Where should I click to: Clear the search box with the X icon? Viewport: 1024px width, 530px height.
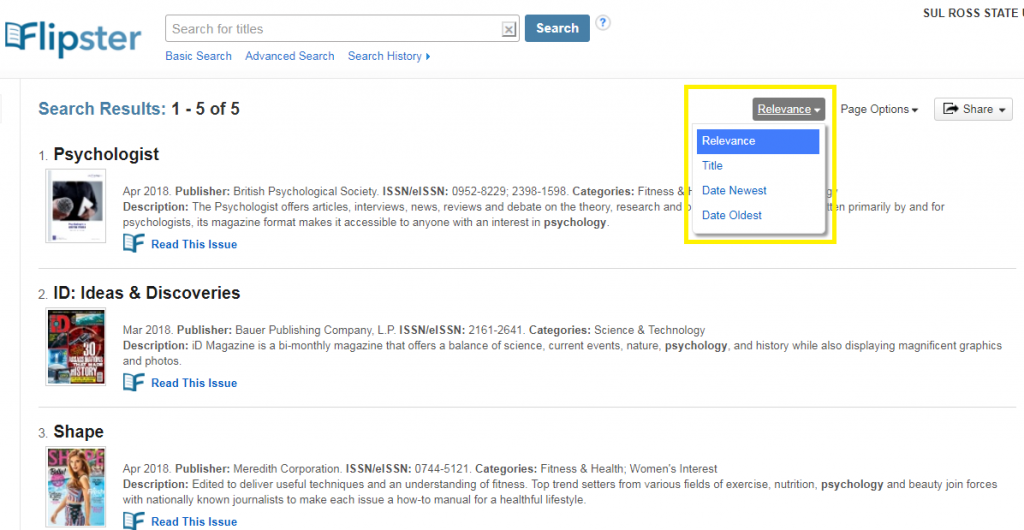coord(509,29)
